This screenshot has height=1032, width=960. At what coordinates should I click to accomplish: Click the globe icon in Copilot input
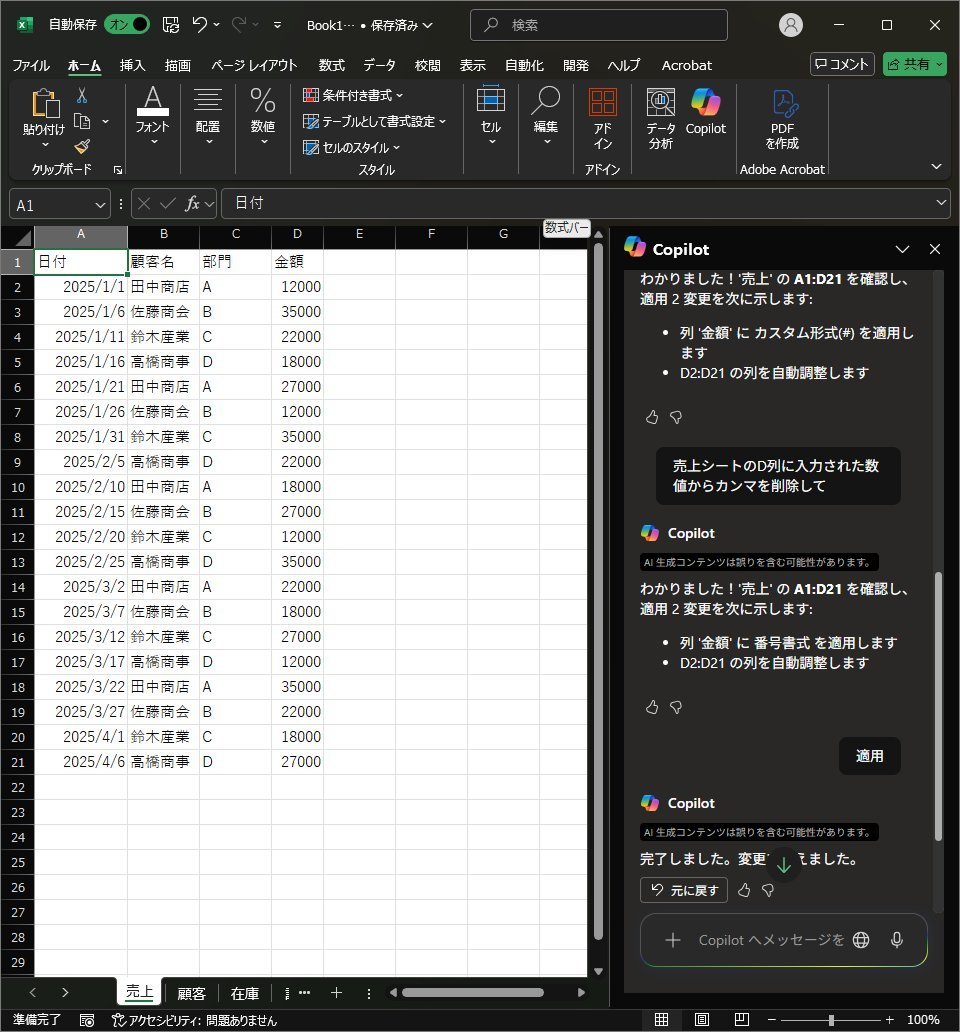861,940
